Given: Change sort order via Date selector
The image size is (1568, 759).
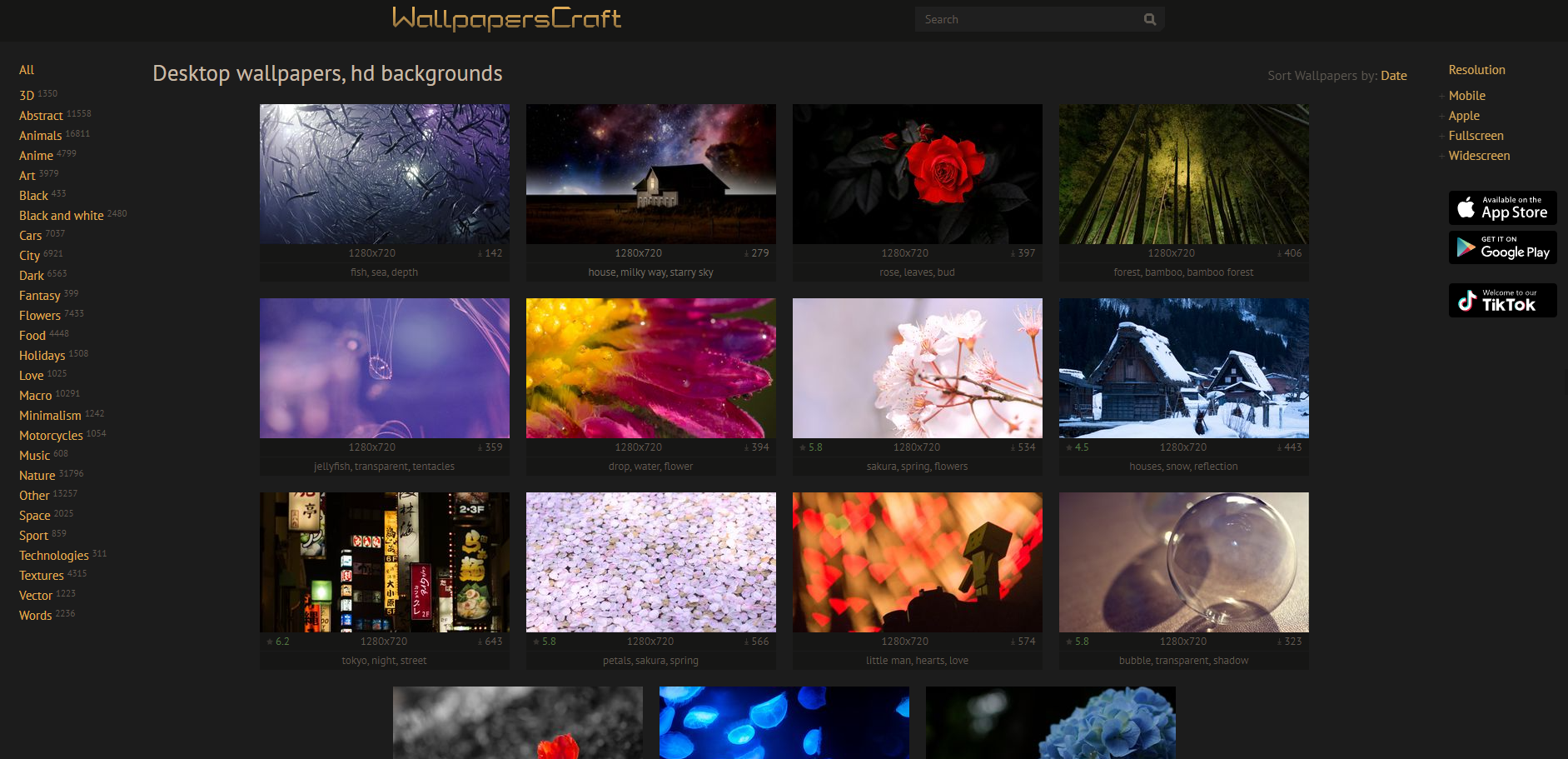Looking at the screenshot, I should (x=1393, y=76).
